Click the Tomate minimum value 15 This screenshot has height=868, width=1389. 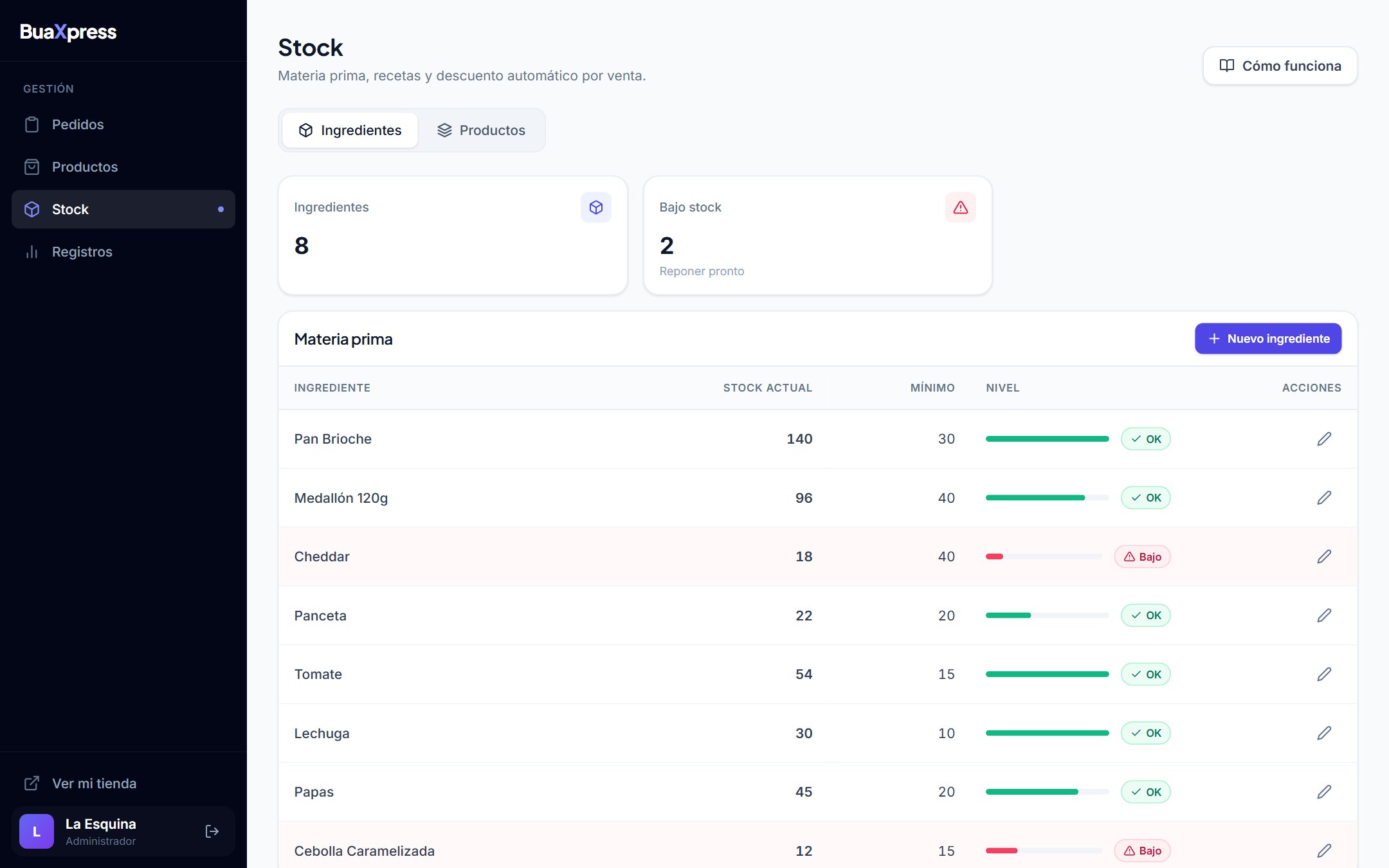point(946,674)
